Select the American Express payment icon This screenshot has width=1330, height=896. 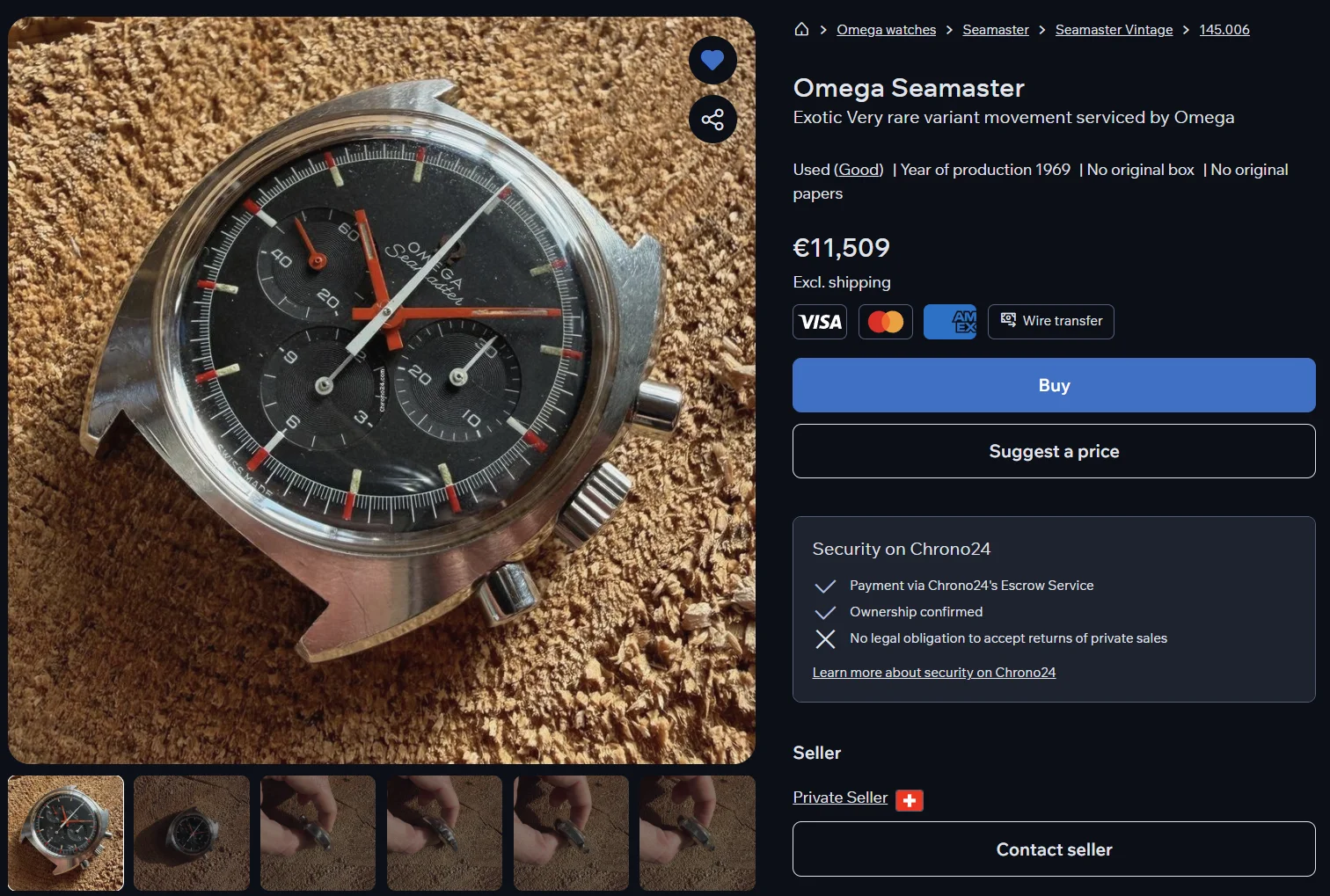[950, 322]
